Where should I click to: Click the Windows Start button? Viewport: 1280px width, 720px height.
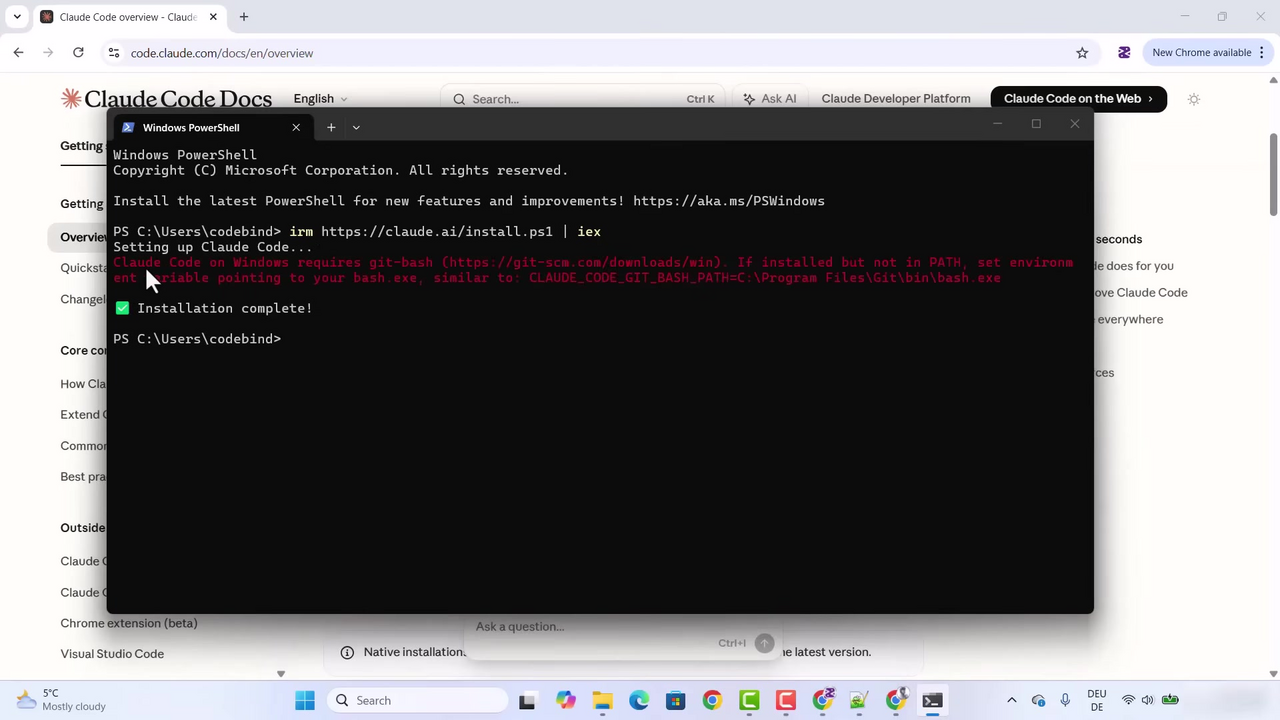(x=305, y=701)
